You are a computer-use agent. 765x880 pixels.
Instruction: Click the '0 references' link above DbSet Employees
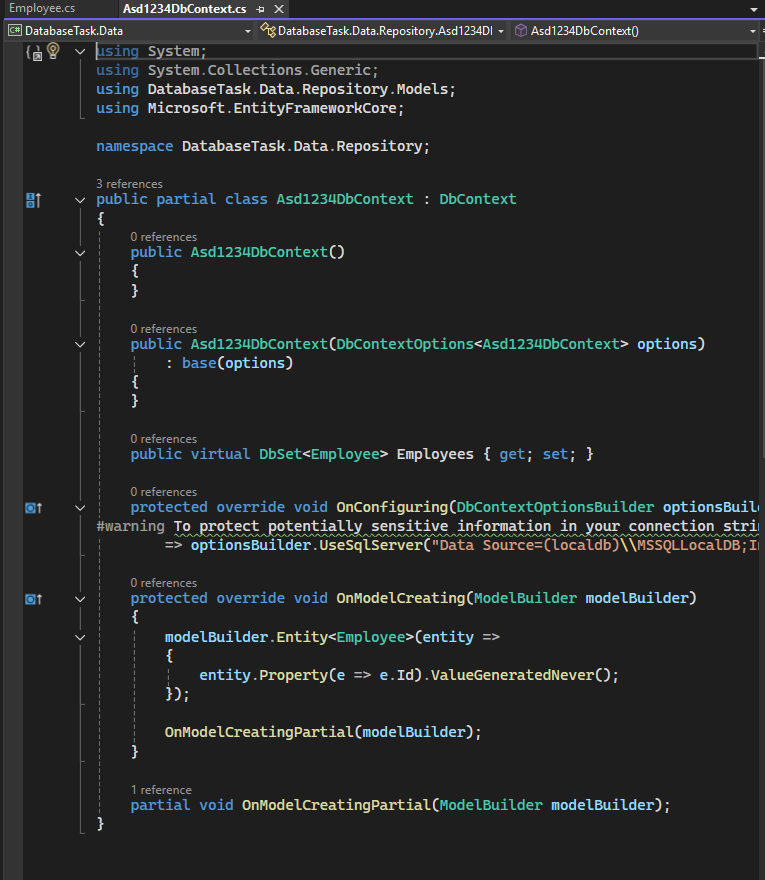click(163, 439)
